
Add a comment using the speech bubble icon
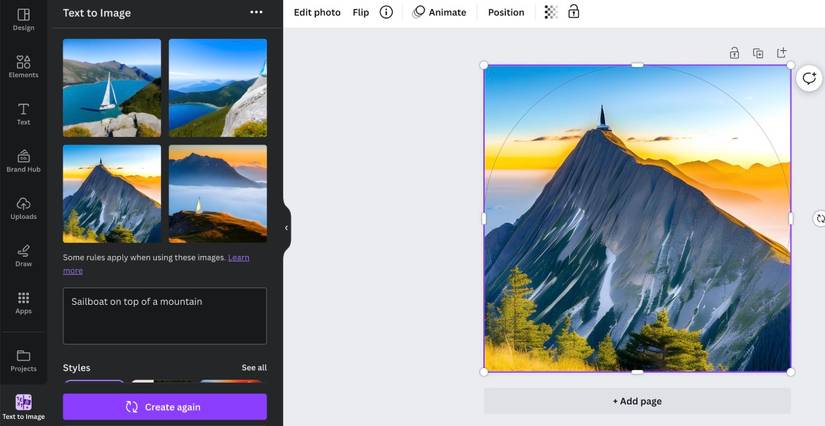click(x=809, y=79)
